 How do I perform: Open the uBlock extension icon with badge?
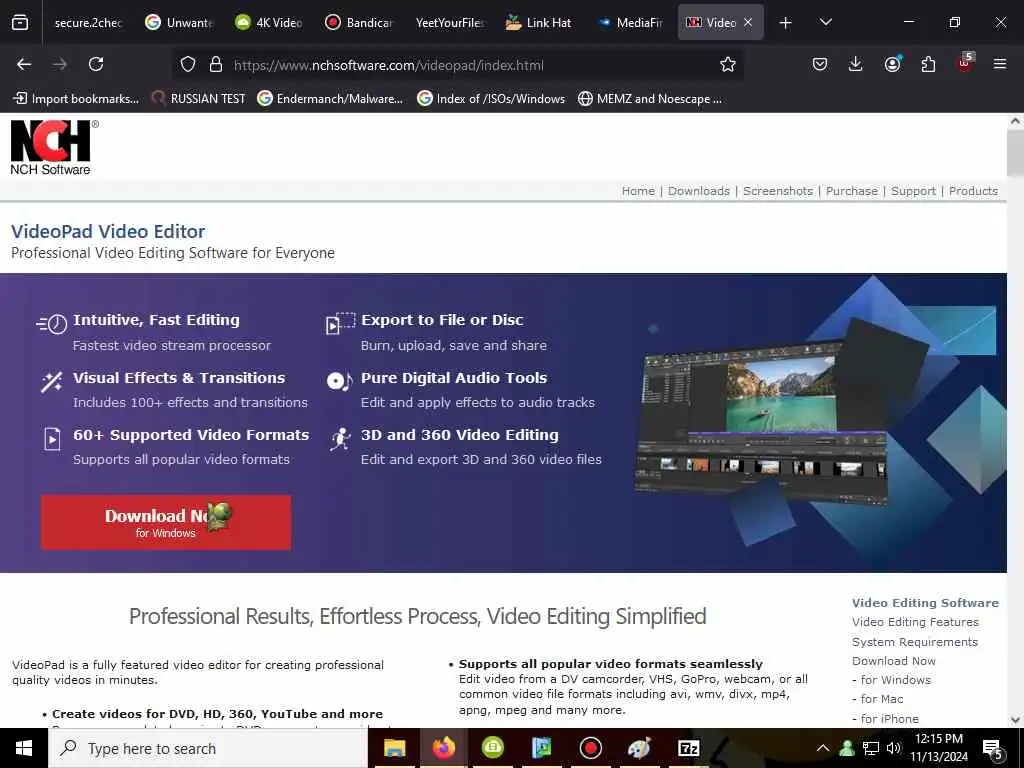(965, 63)
